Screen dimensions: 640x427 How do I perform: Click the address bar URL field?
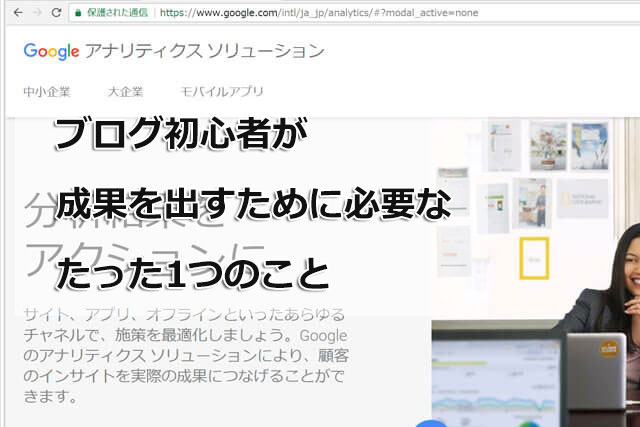pos(354,13)
